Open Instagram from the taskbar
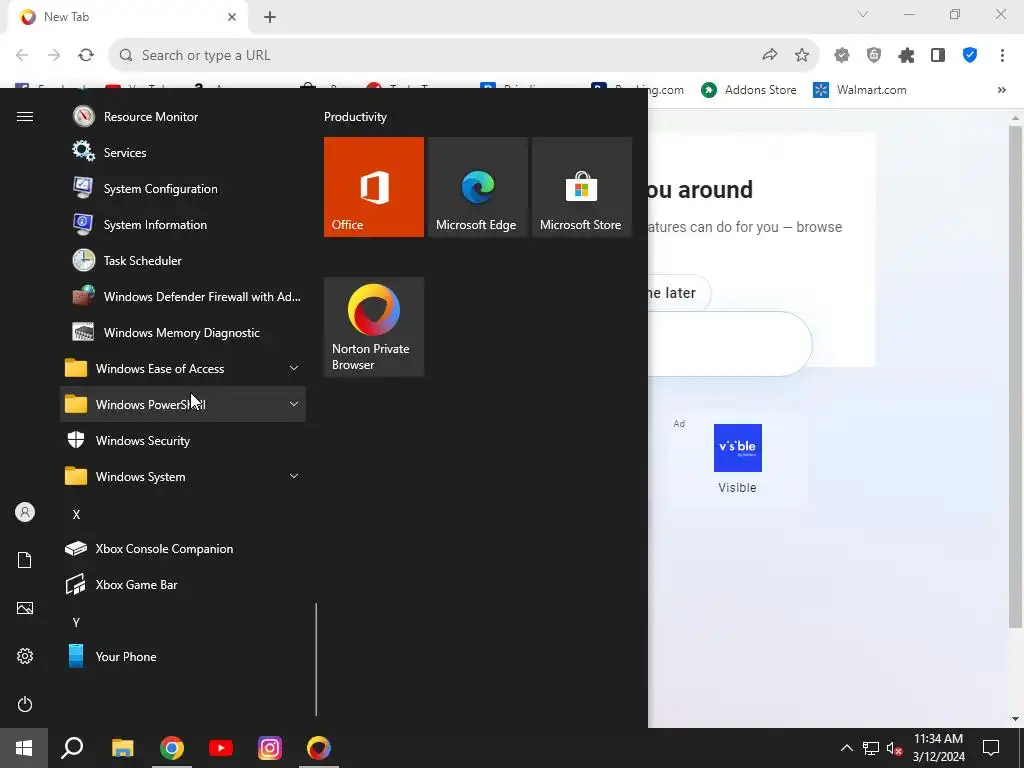This screenshot has width=1024, height=768. (270, 748)
